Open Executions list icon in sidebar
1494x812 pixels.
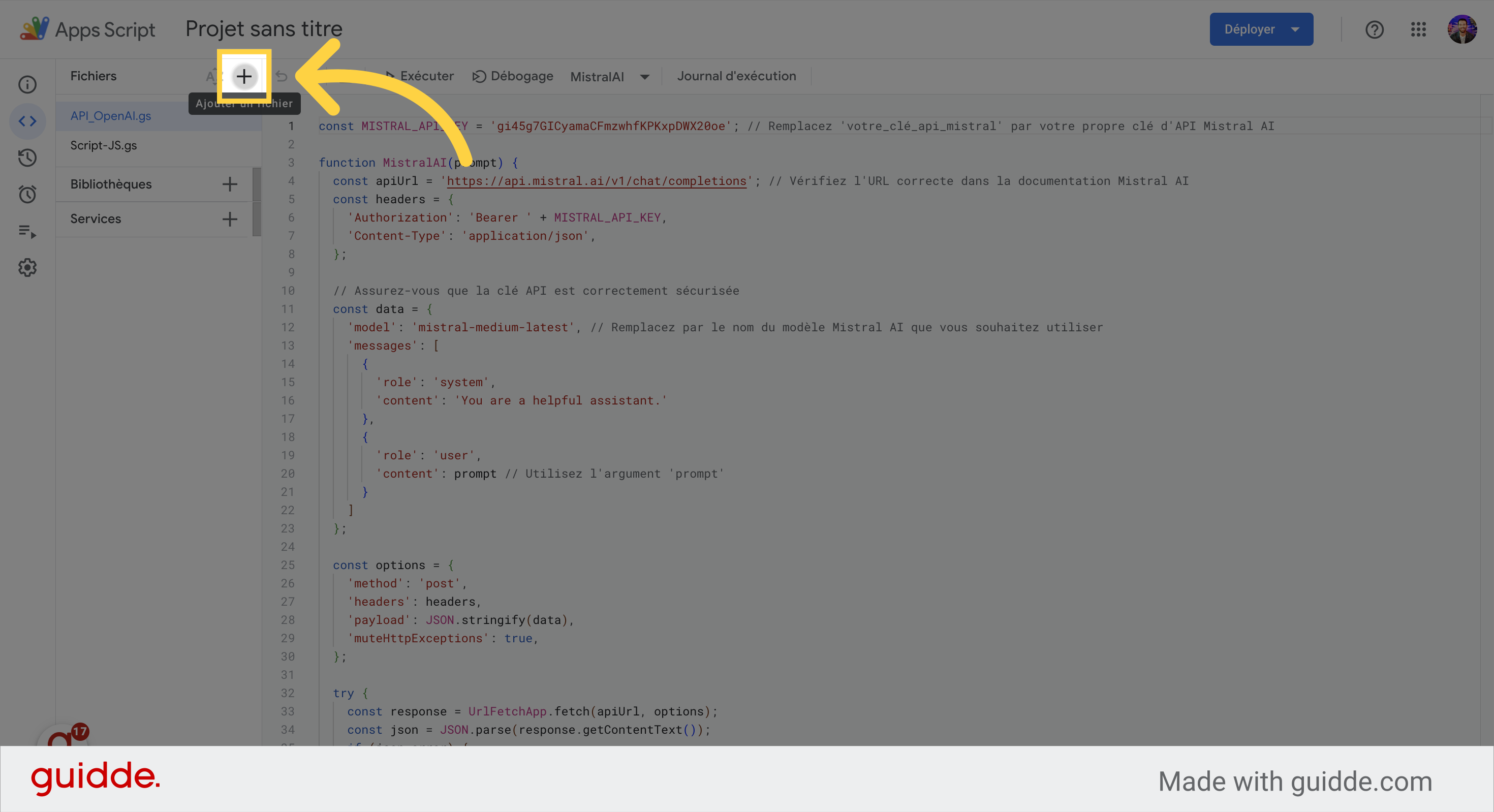pos(27,231)
